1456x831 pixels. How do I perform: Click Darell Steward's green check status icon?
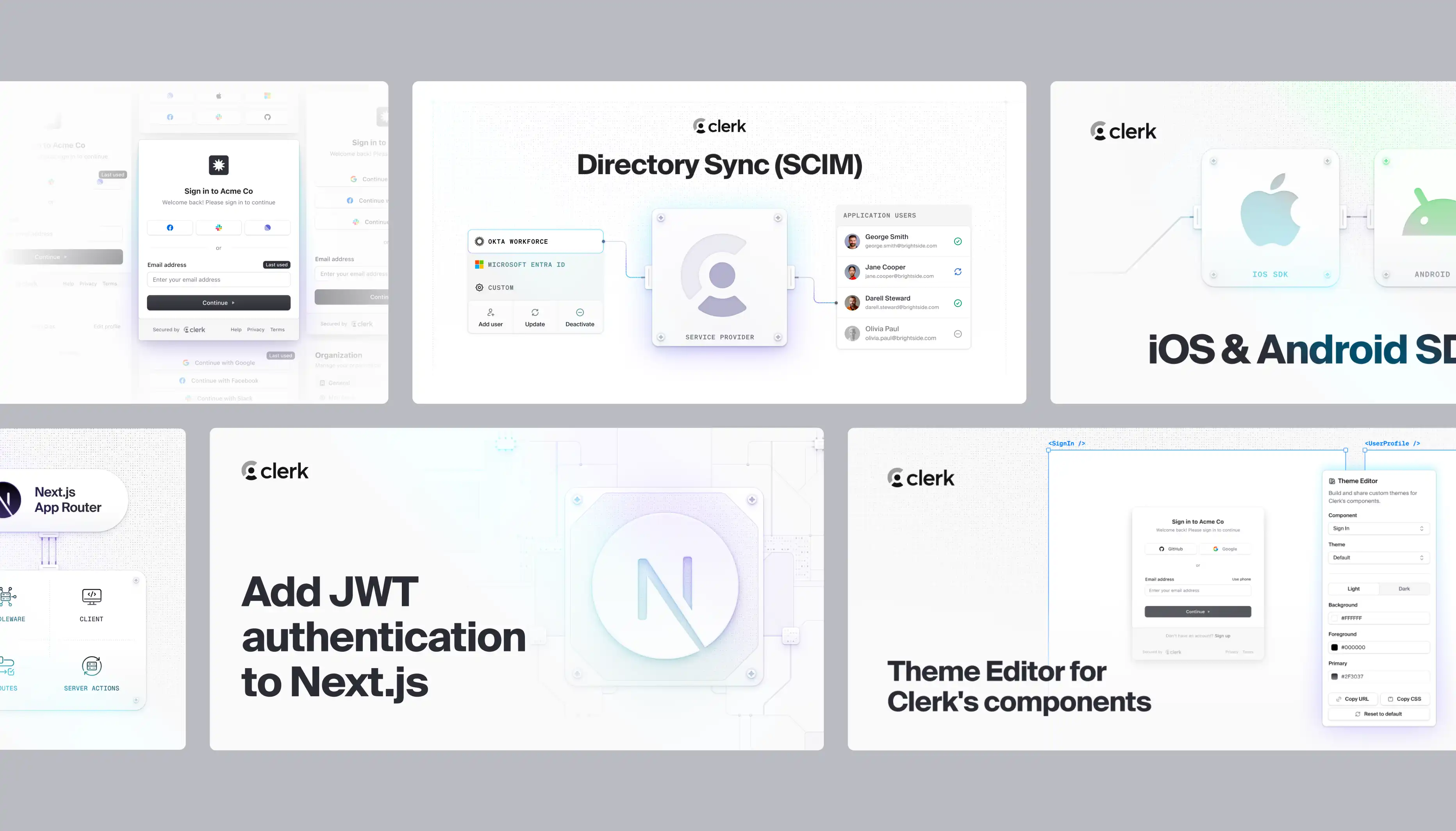pyautogui.click(x=958, y=303)
